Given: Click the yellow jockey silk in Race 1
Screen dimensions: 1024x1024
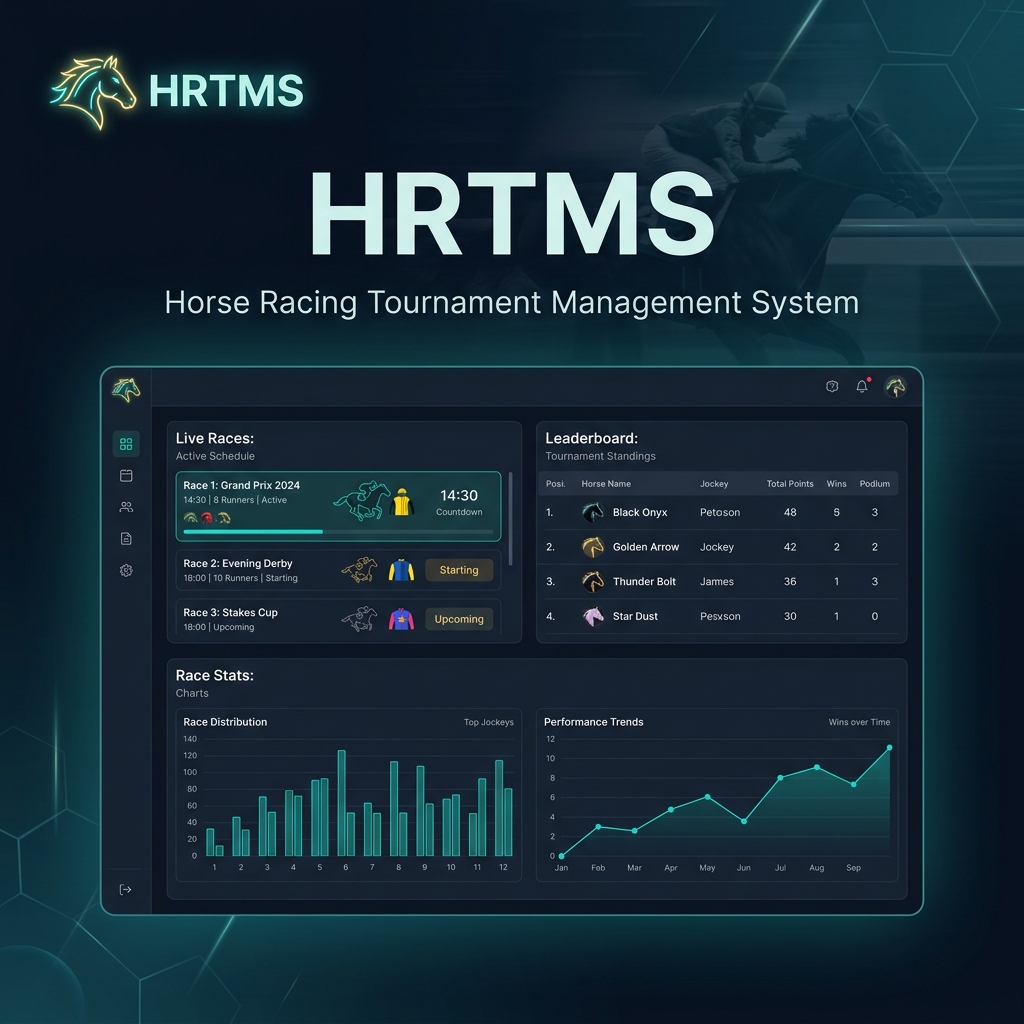Looking at the screenshot, I should point(402,502).
